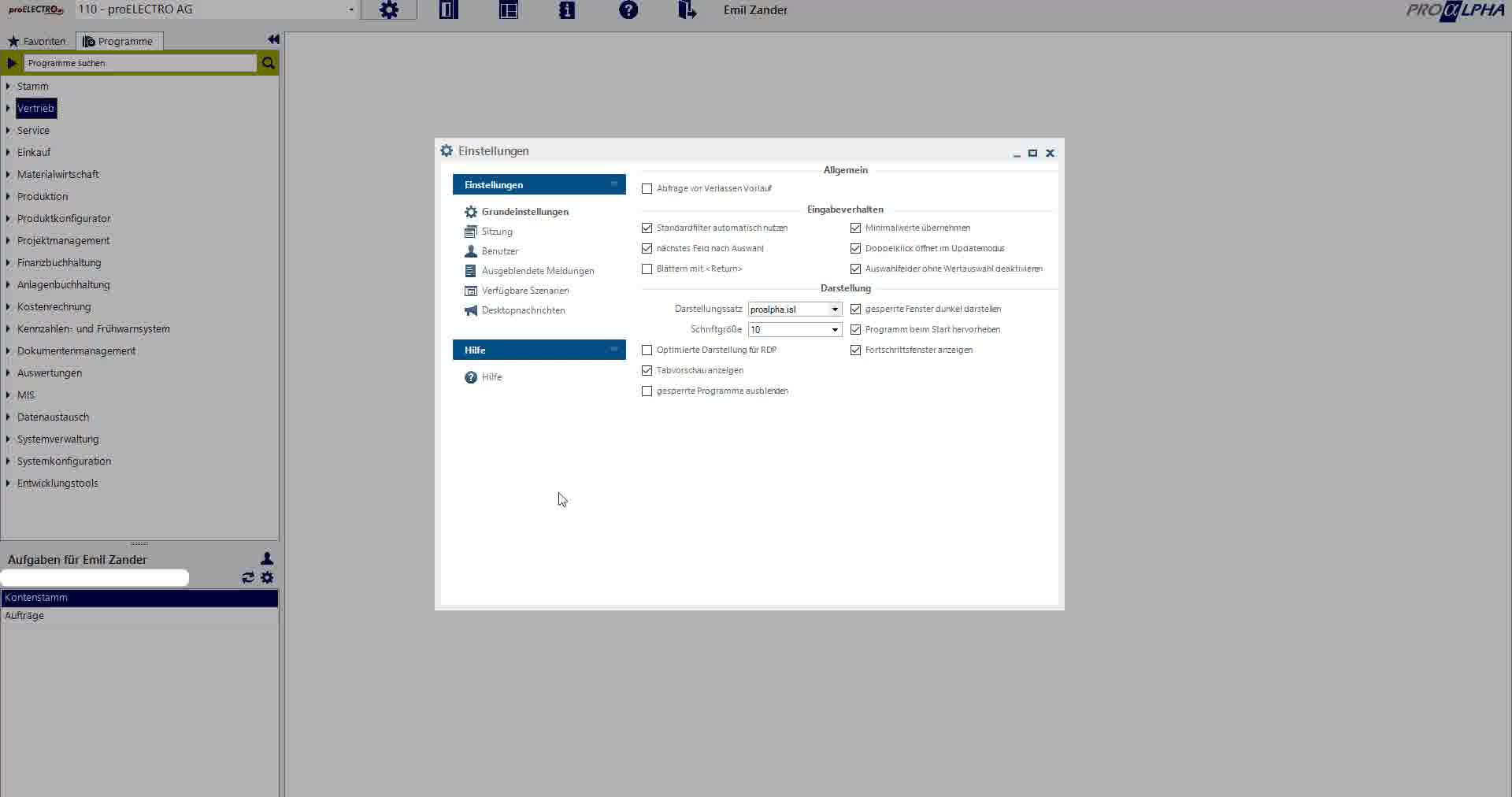Toggle nächstes Feld nach Auswahl

pos(647,249)
